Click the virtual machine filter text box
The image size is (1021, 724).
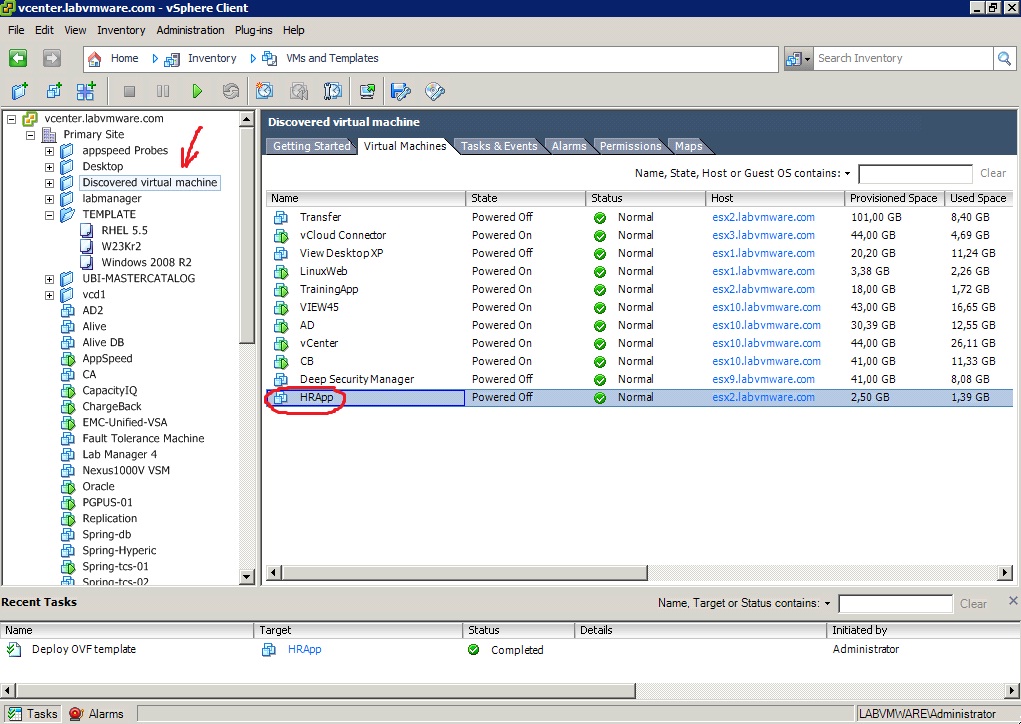[915, 174]
